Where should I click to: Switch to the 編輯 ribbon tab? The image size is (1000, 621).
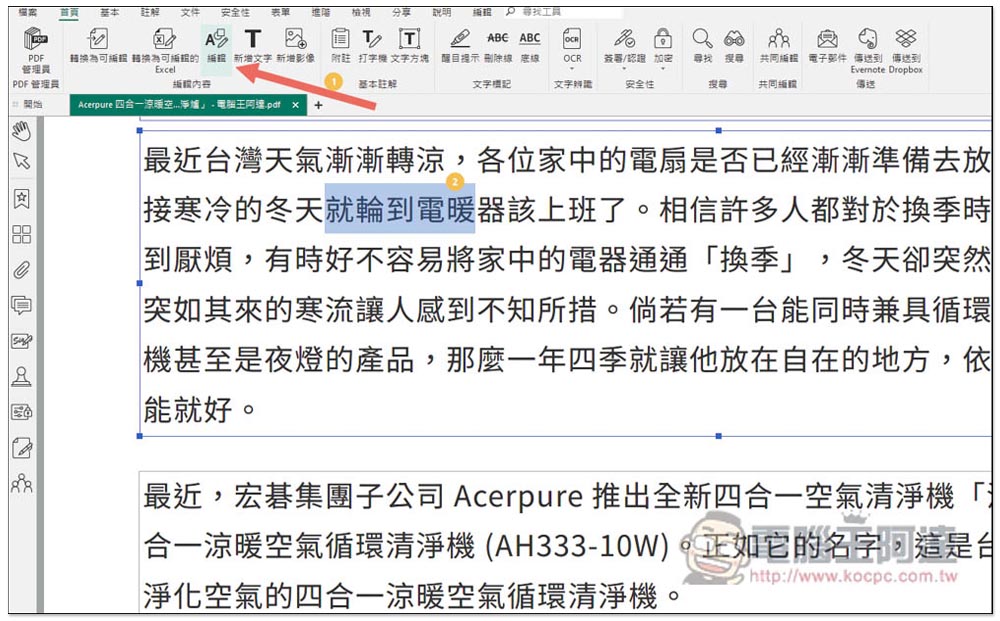point(482,11)
